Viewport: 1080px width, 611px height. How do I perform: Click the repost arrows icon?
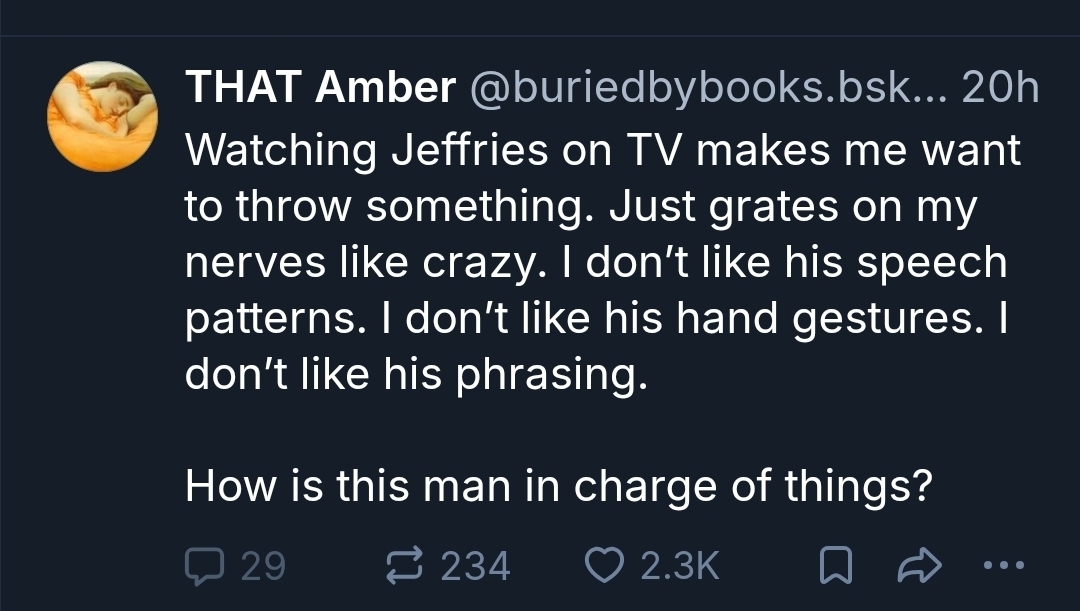click(x=404, y=566)
